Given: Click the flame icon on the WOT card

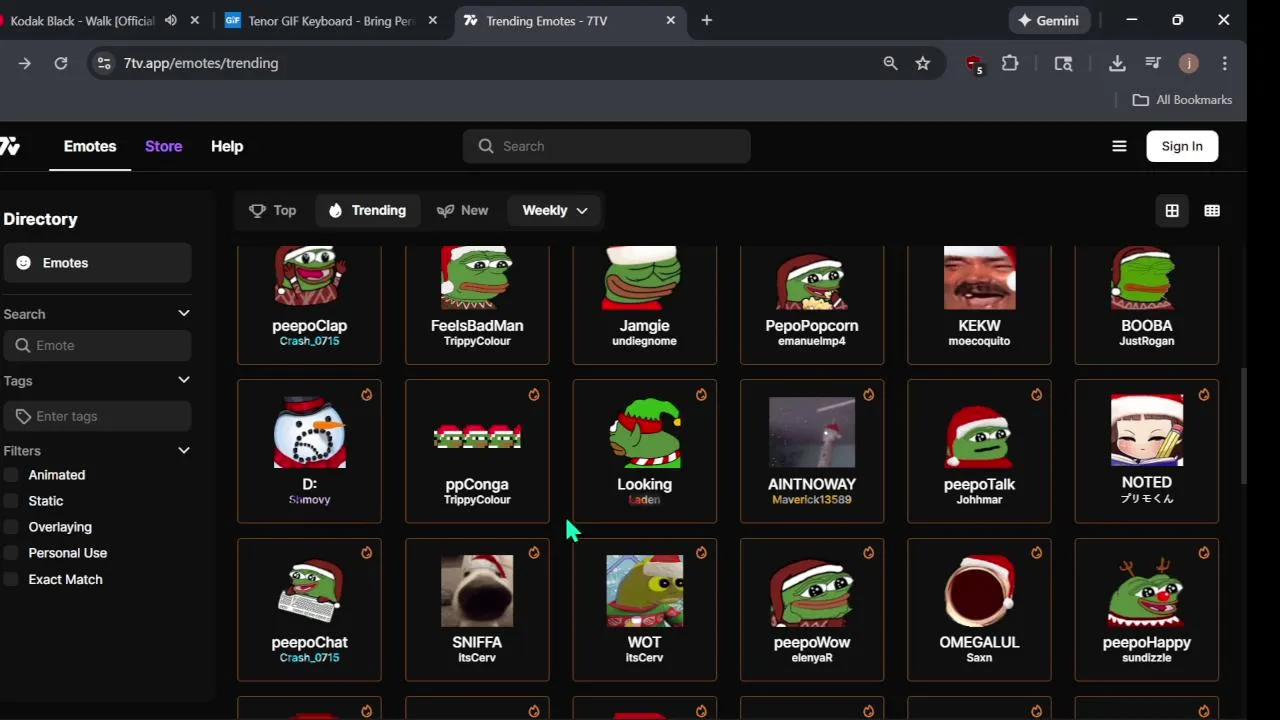Looking at the screenshot, I should (701, 553).
